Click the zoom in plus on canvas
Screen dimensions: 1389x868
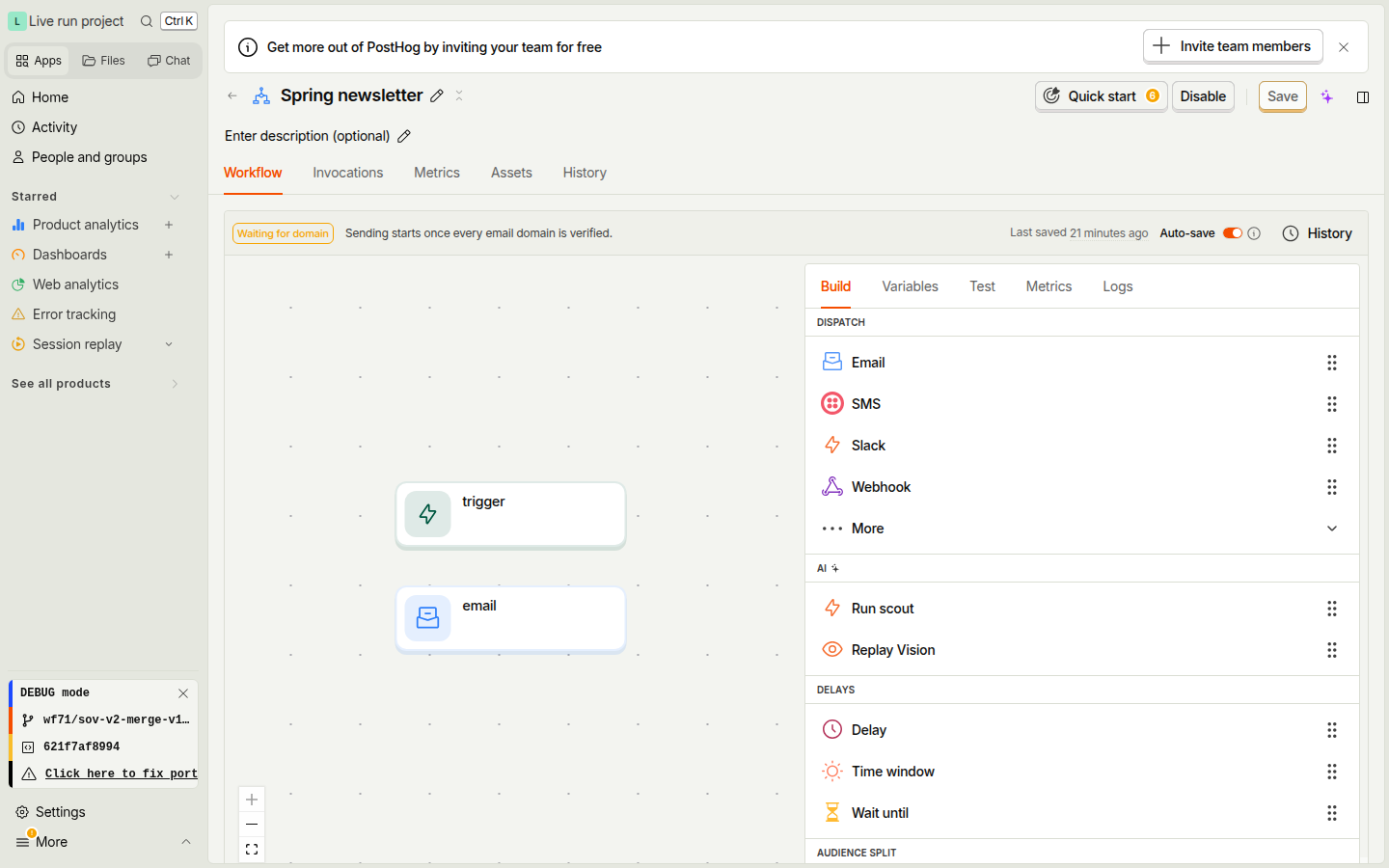pyautogui.click(x=252, y=800)
